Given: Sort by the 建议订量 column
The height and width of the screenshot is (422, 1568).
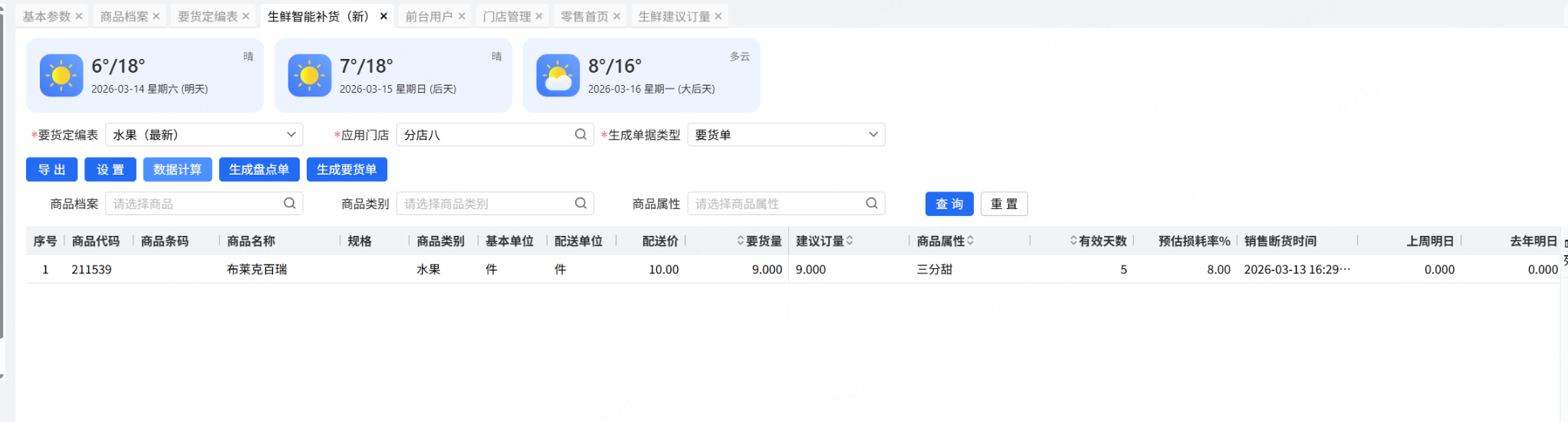Looking at the screenshot, I should [x=850, y=241].
